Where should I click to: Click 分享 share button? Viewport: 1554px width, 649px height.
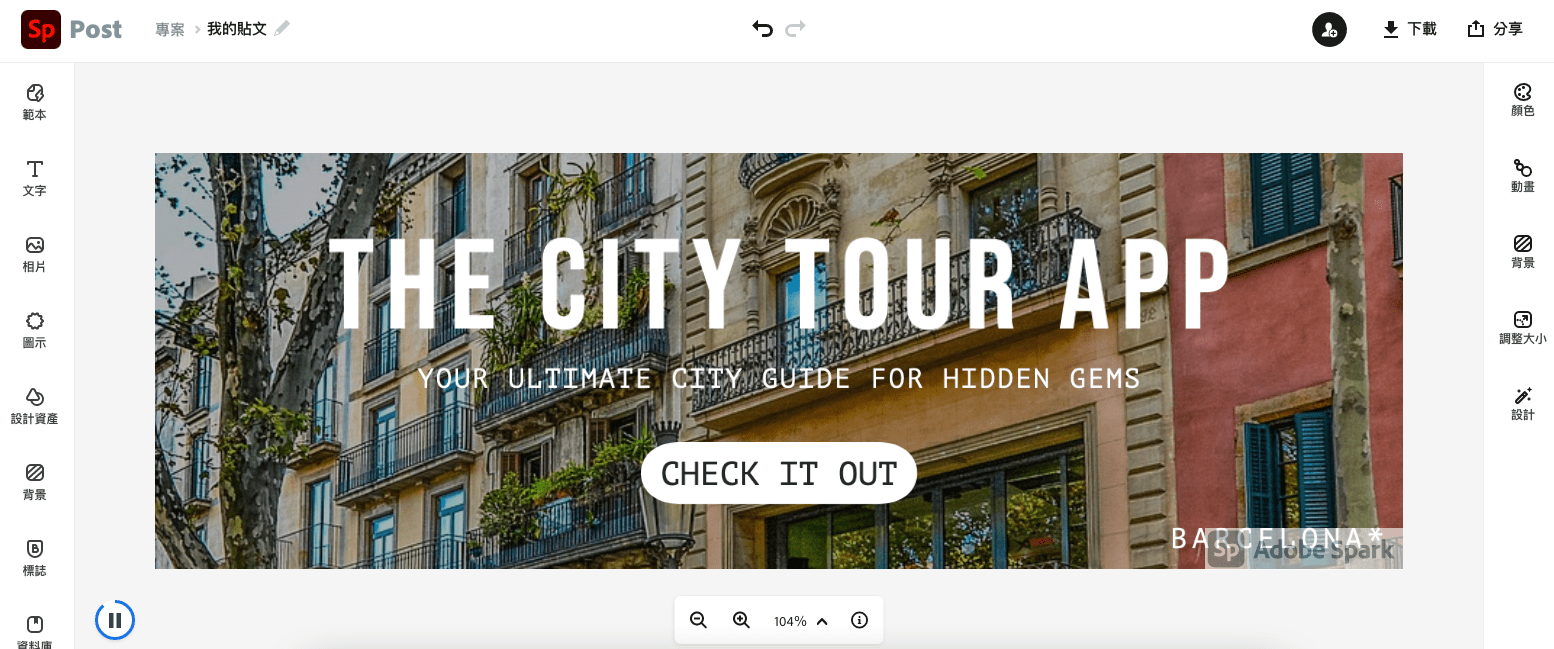[x=1495, y=29]
